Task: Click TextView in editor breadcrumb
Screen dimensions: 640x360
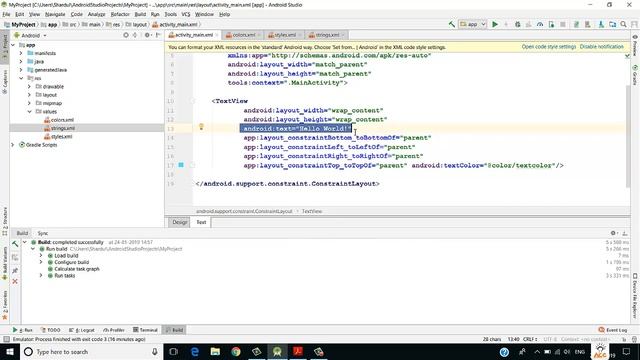Action: coord(312,211)
